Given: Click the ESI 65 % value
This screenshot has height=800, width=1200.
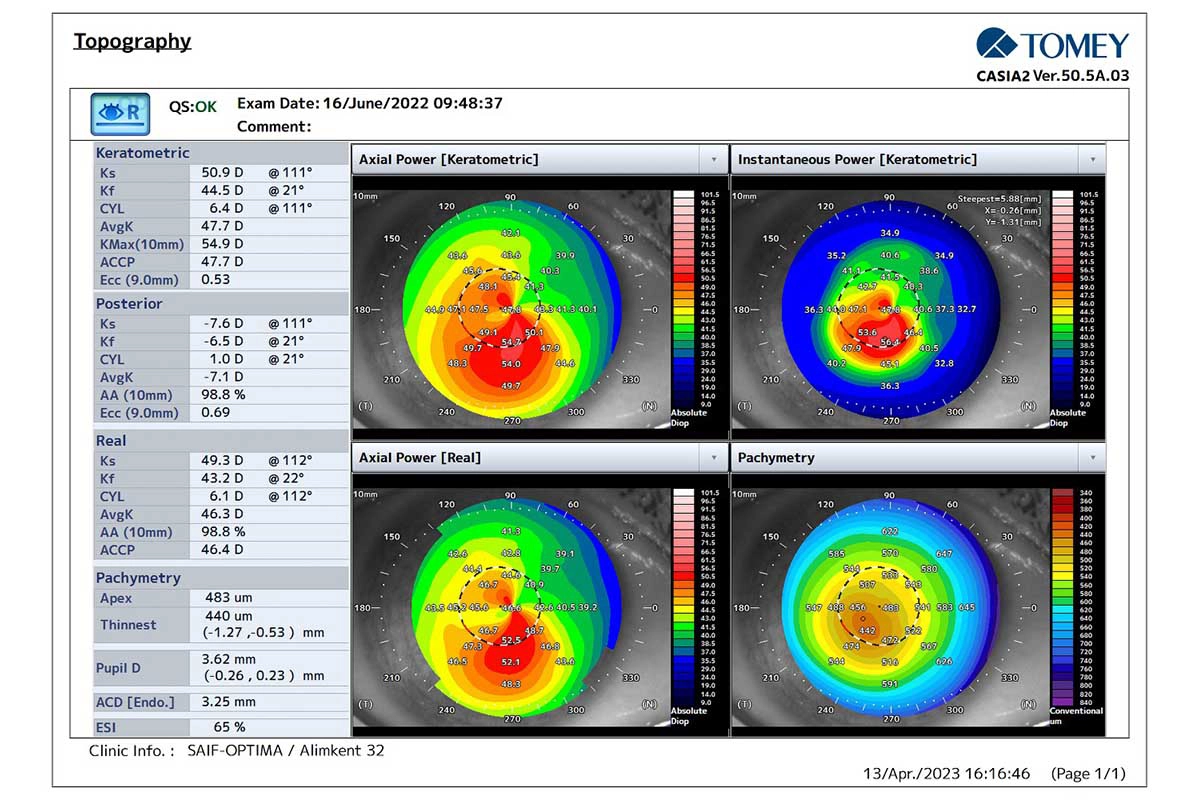Looking at the screenshot, I should click(229, 727).
